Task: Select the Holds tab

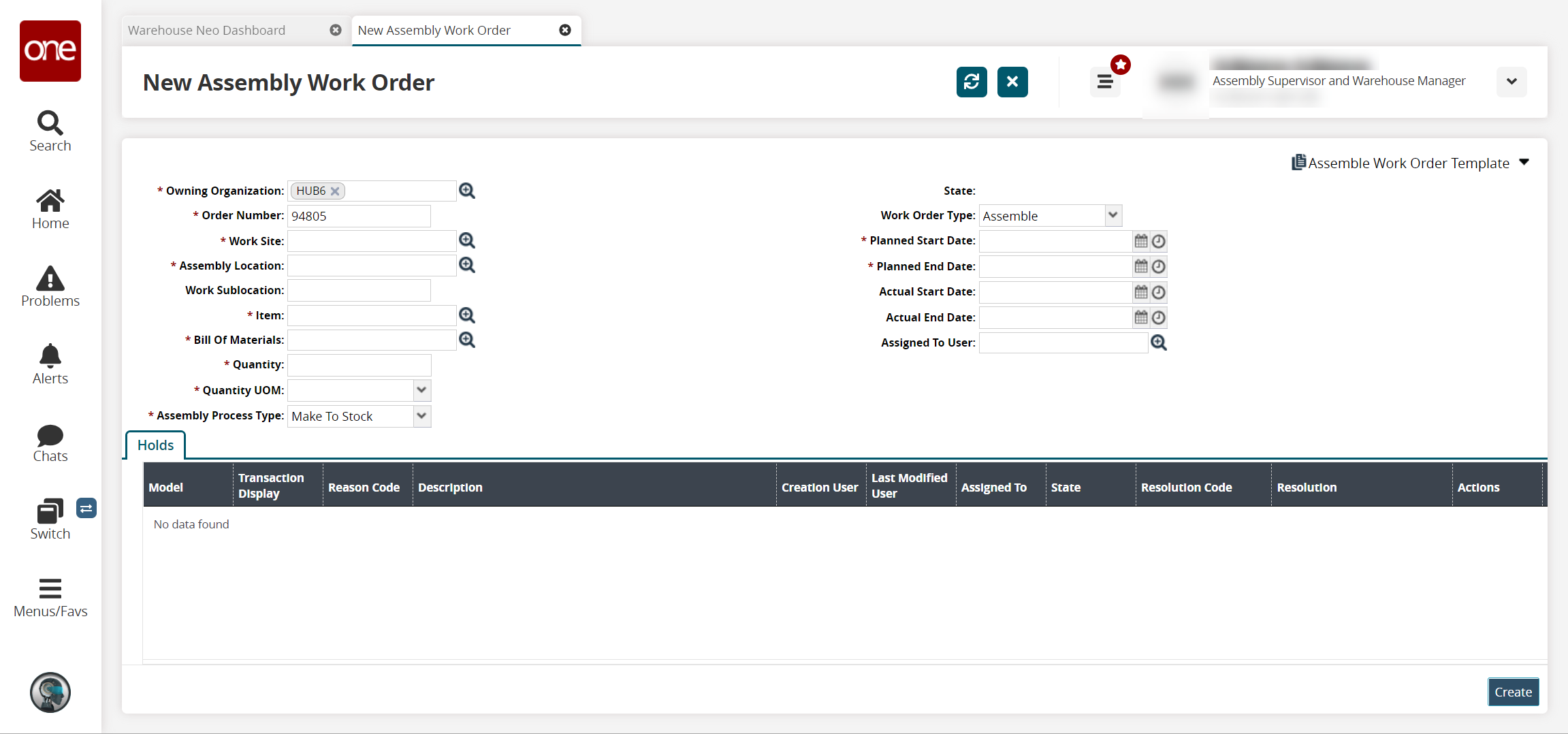Action: (x=155, y=445)
